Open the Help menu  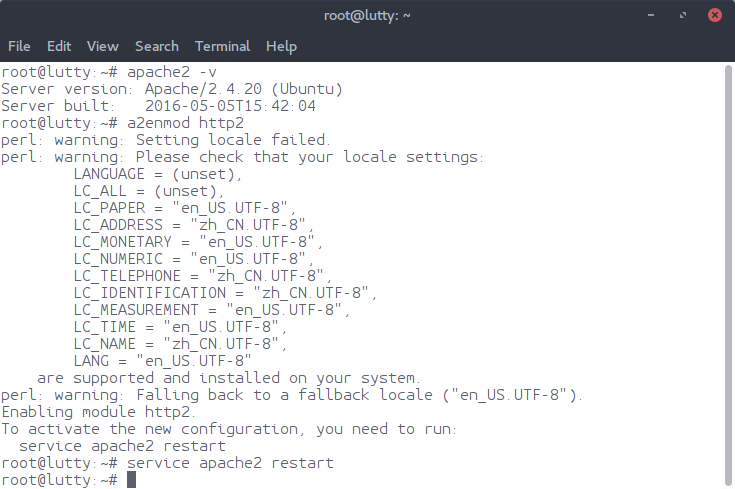click(x=281, y=46)
